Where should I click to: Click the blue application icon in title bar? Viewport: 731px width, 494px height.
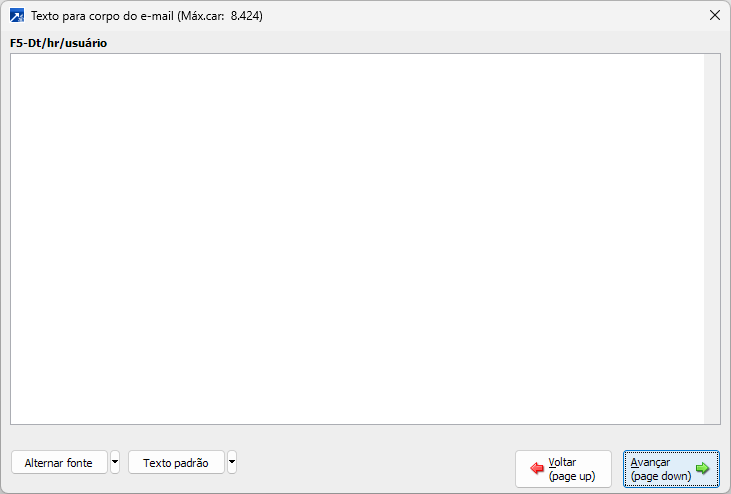(x=17, y=15)
